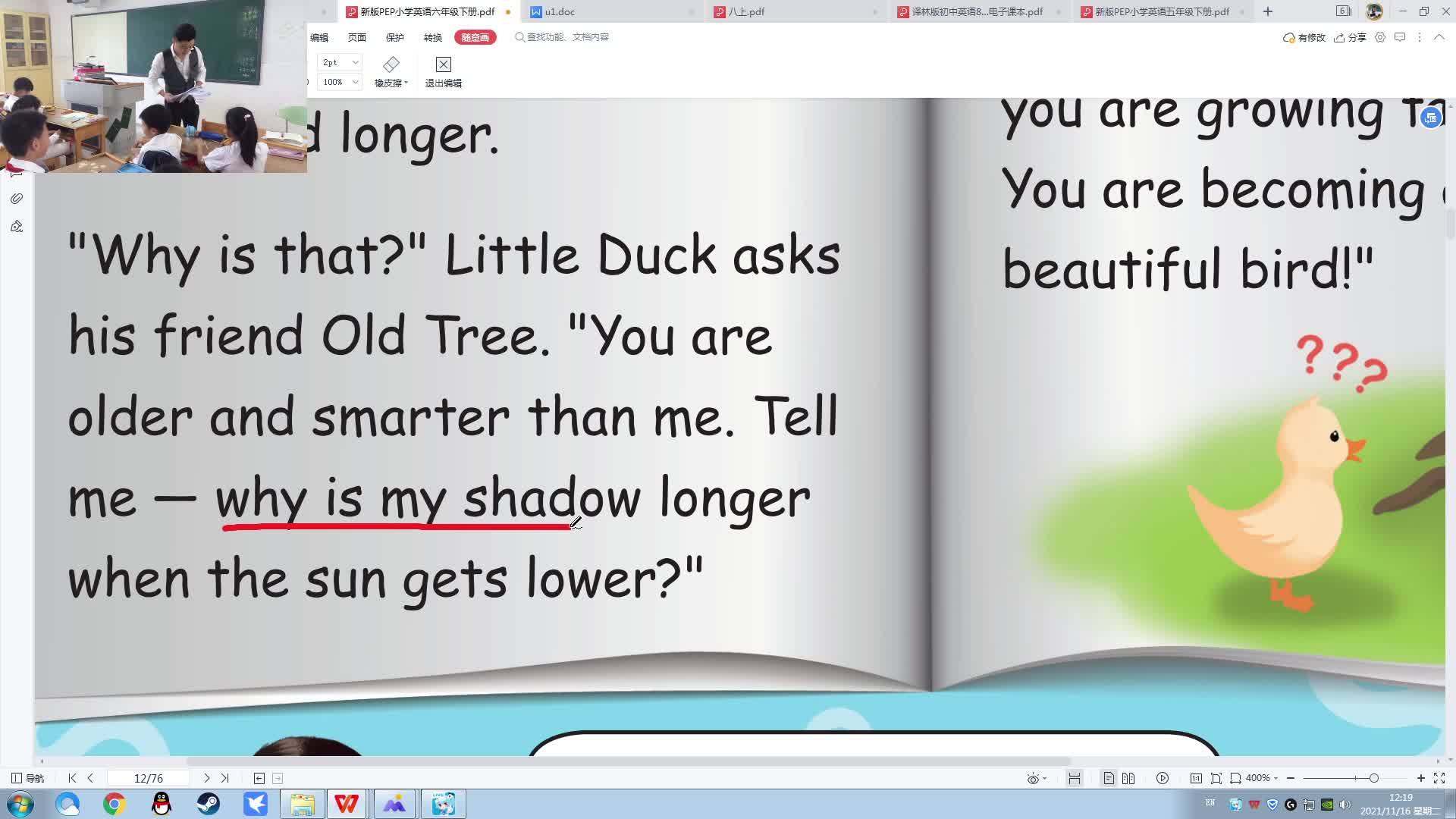Image resolution: width=1456 pixels, height=819 pixels.
Task: Switch to two-page view mode
Action: (1128, 778)
